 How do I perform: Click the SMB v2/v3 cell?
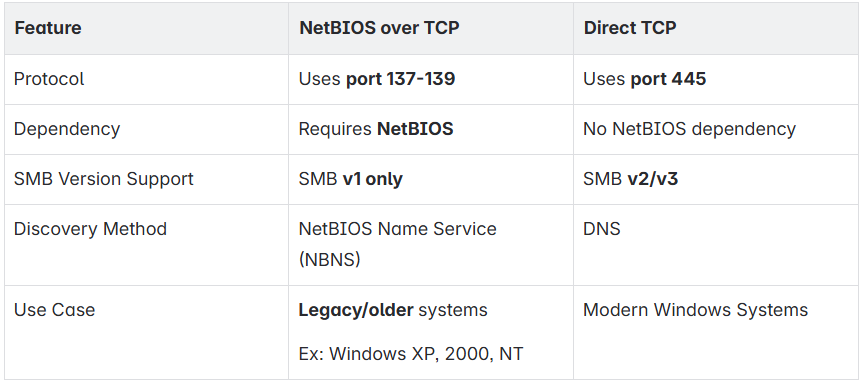click(x=630, y=179)
